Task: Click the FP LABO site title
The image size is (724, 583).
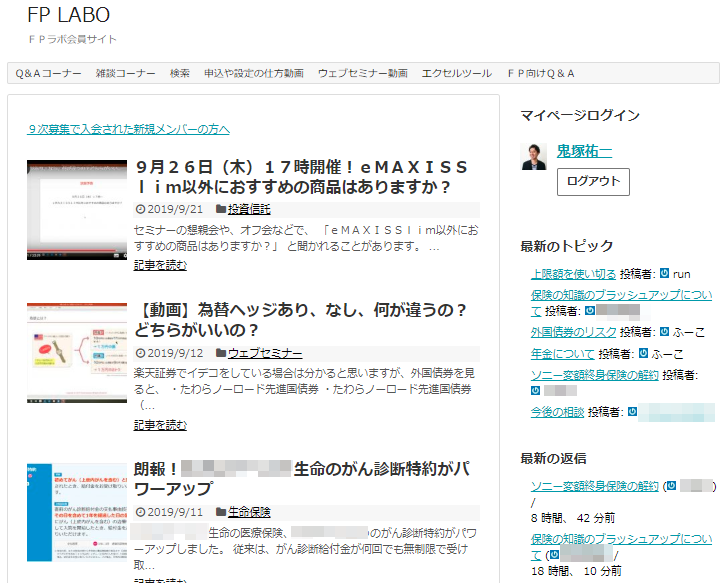Action: click(x=69, y=15)
